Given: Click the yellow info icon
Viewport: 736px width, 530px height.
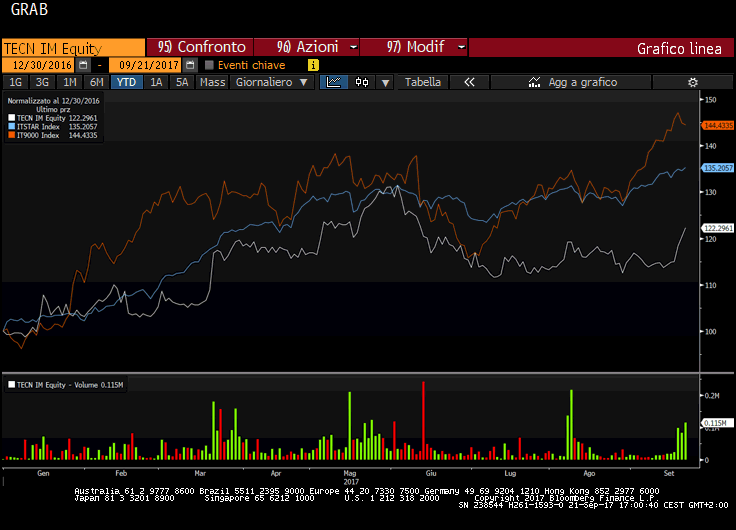Looking at the screenshot, I should pos(313,65).
